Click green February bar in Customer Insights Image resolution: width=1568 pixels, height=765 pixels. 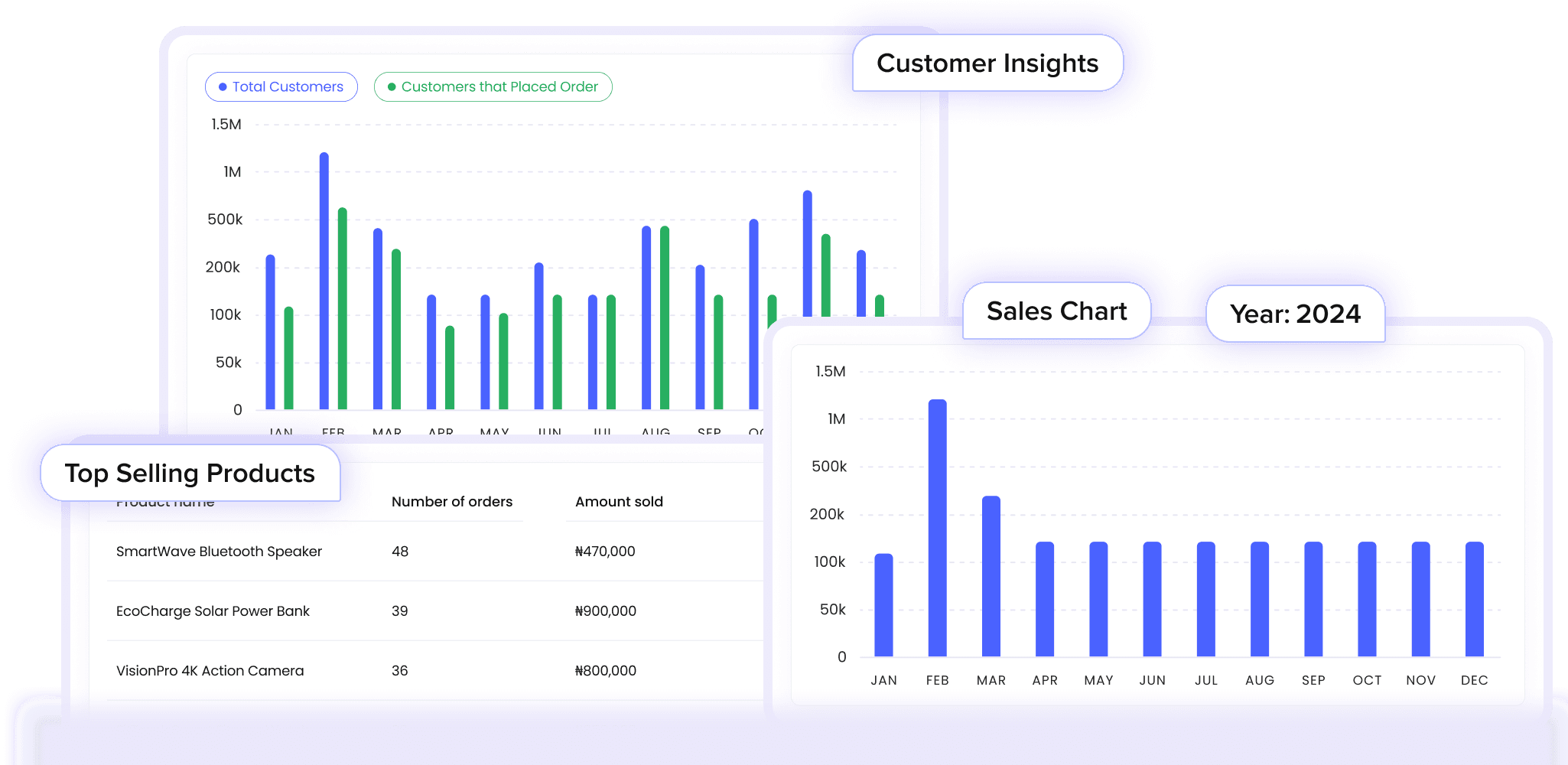(343, 308)
